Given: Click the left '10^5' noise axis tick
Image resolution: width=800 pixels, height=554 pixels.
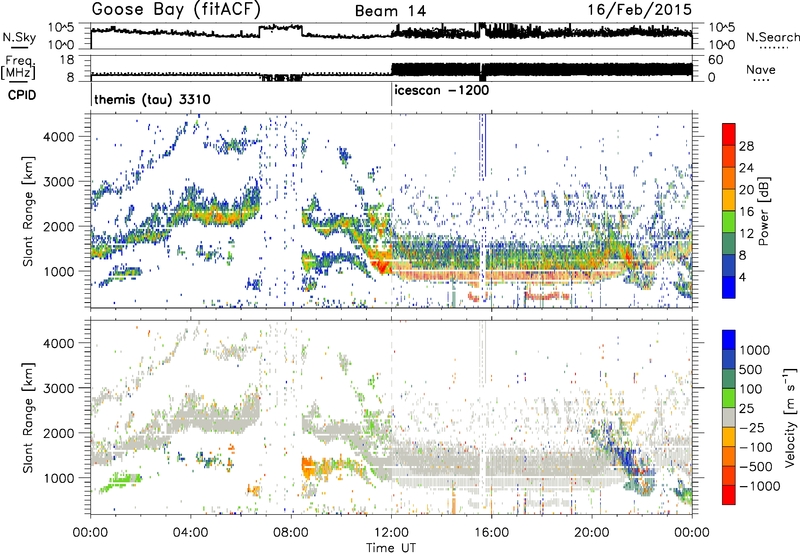Looking at the screenshot, I should [62, 28].
